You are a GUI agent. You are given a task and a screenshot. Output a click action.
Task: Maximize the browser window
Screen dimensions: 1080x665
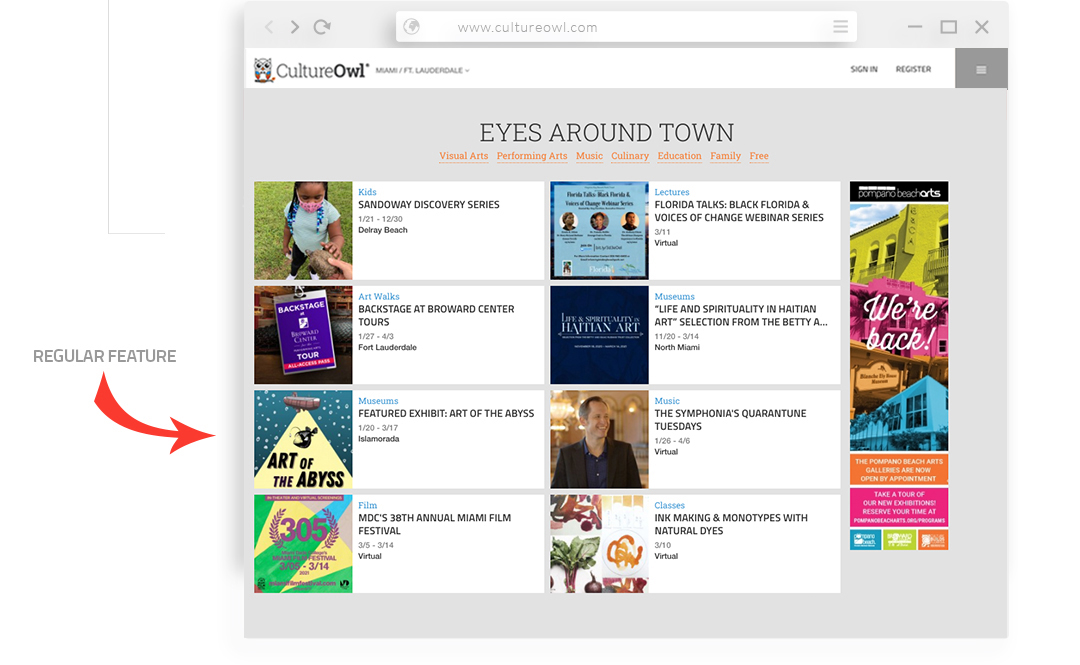pyautogui.click(x=948, y=27)
